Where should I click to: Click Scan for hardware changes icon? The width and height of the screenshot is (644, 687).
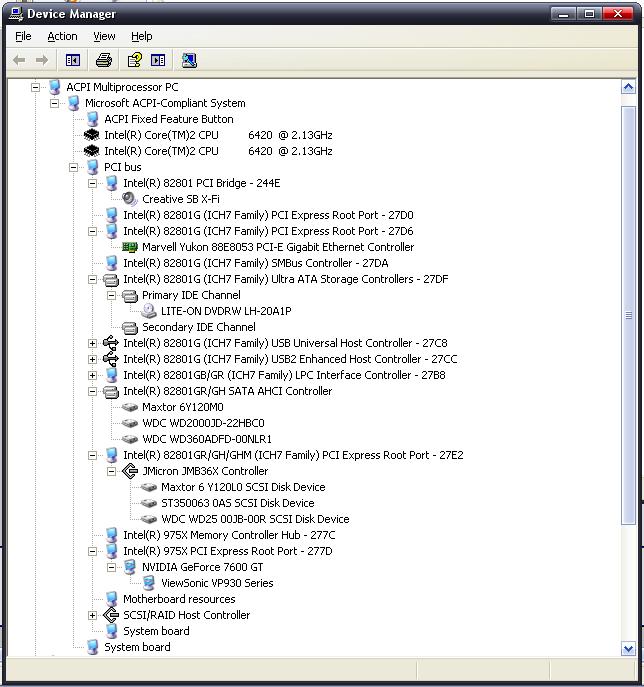pyautogui.click(x=189, y=60)
